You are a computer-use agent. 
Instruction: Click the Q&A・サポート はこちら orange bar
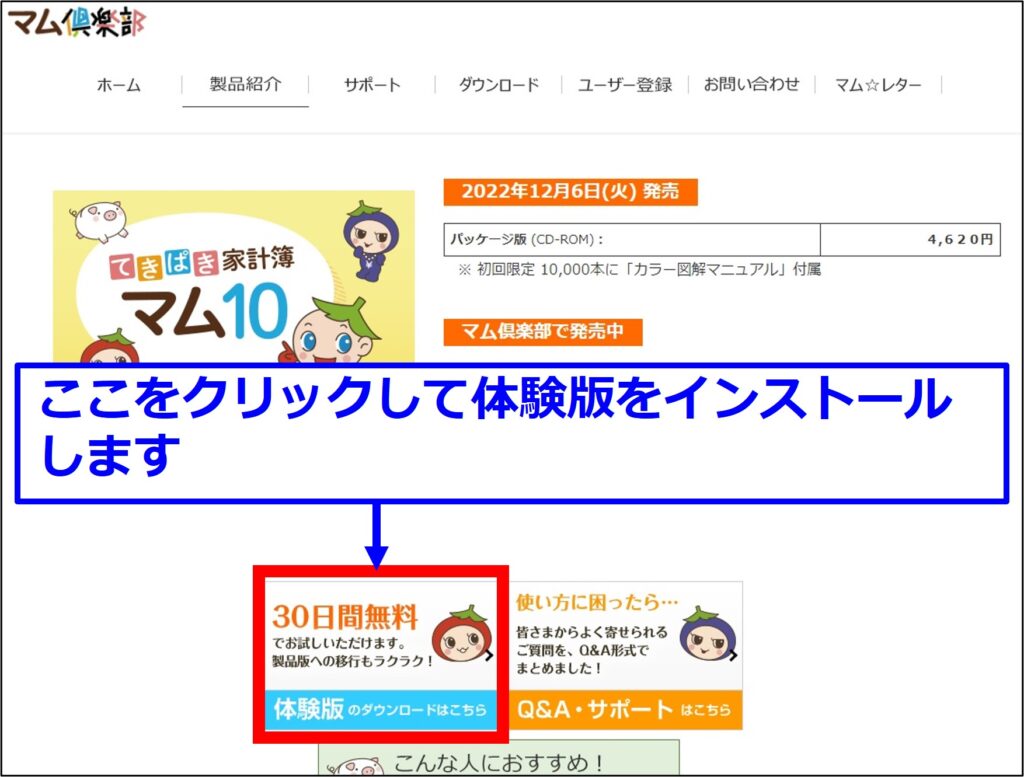click(626, 710)
